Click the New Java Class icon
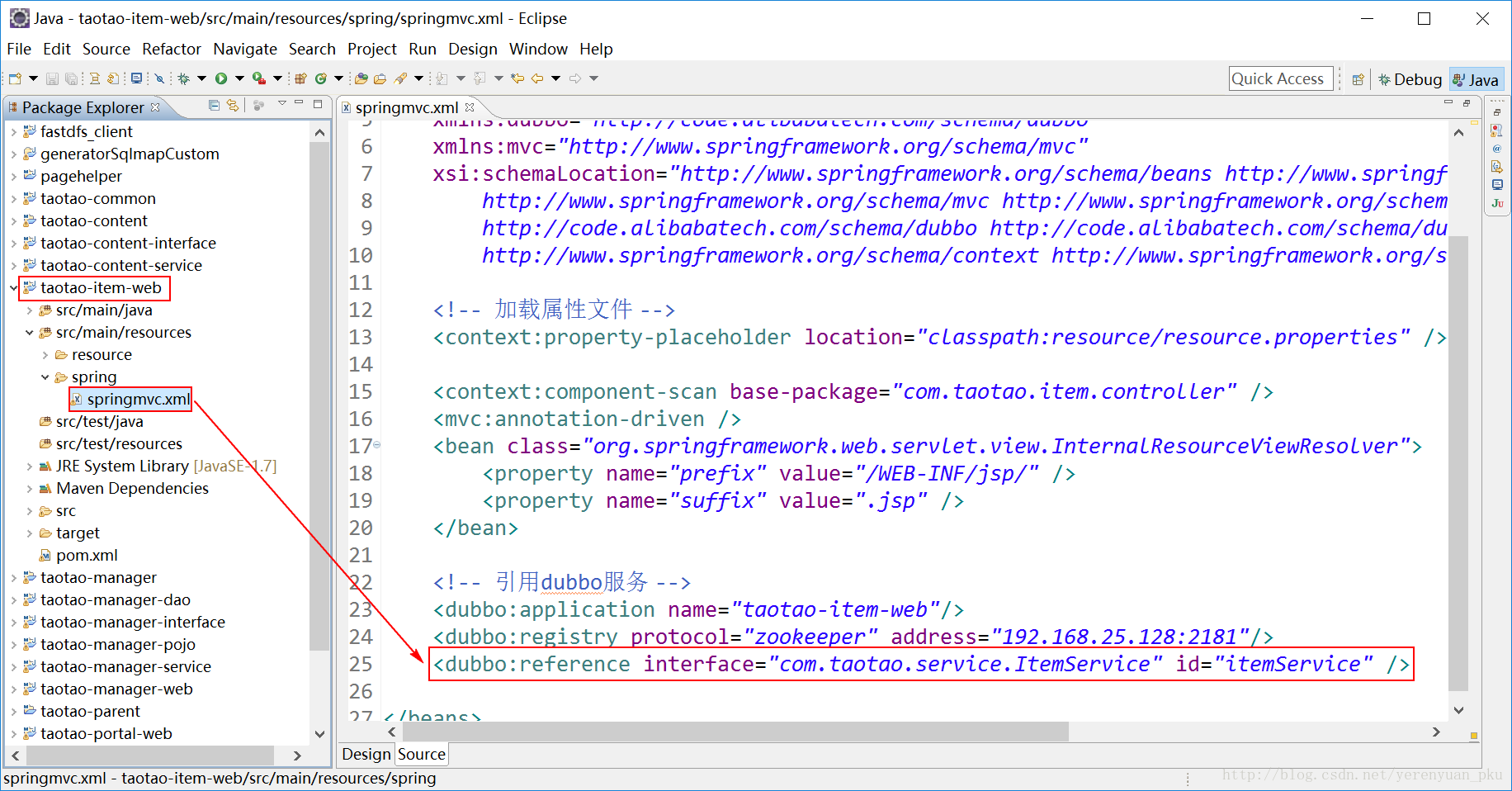Viewport: 1512px width, 791px height. point(321,78)
